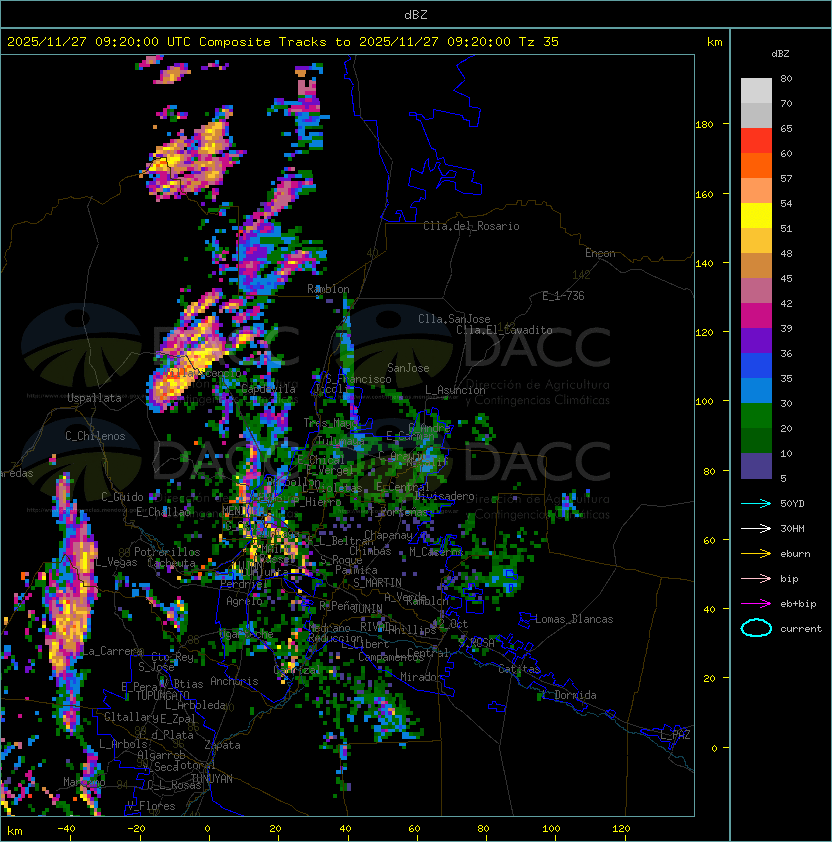Click the 'Encon' place label
Screen dimensions: 832x842
point(600,253)
